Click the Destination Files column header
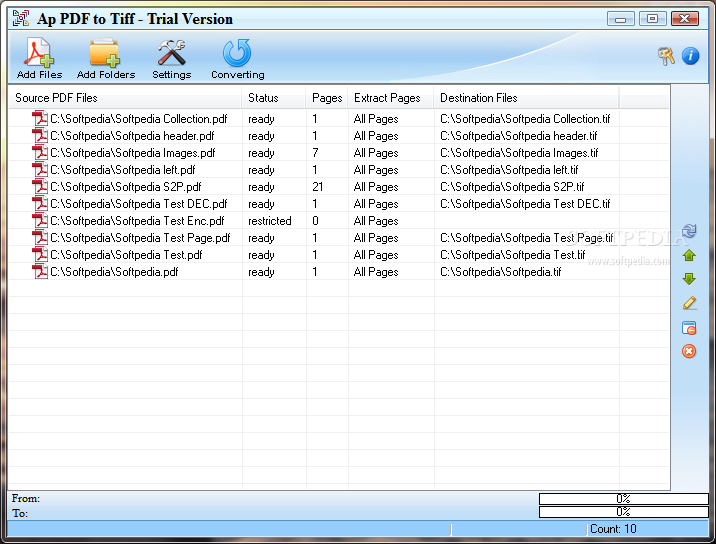The height and width of the screenshot is (544, 716). 526,98
